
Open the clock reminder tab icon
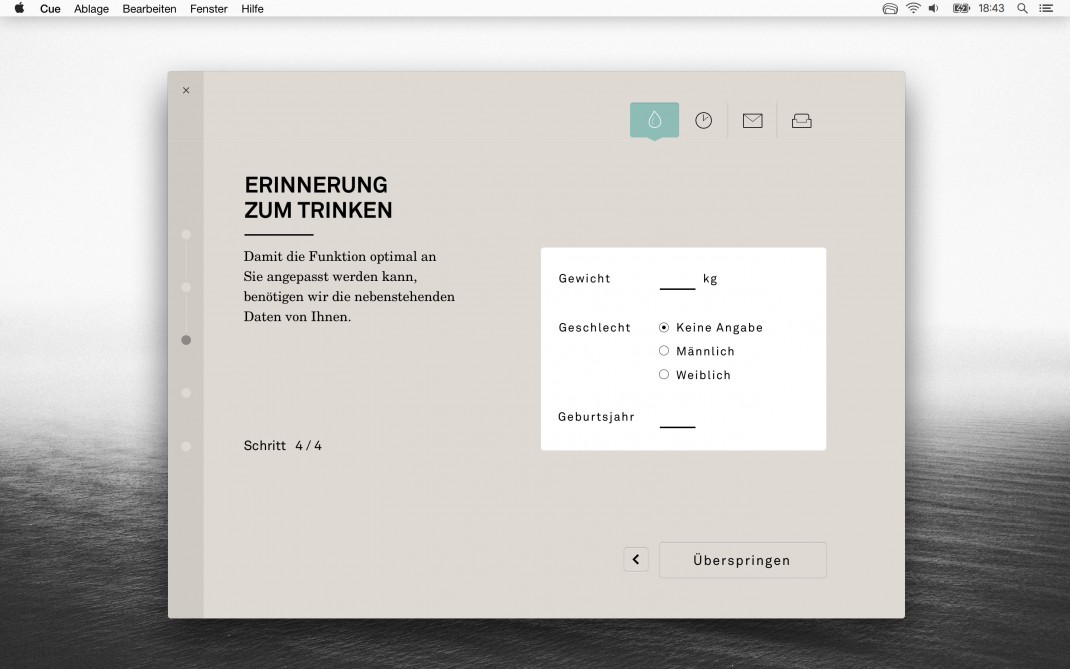click(704, 120)
